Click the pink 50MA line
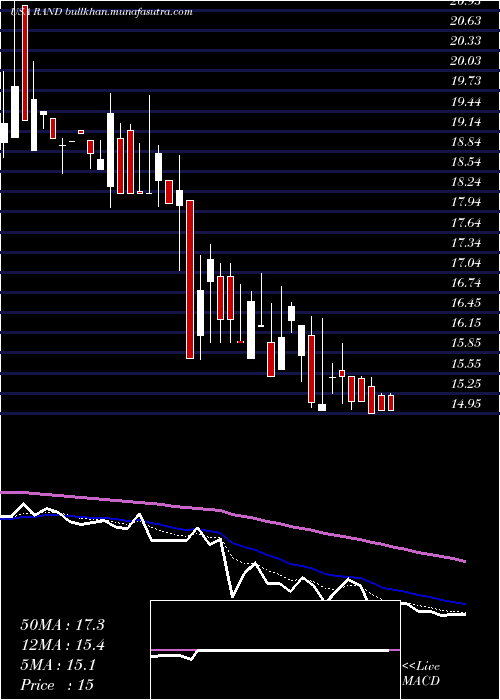The height and width of the screenshot is (700, 500). pyautogui.click(x=232, y=513)
